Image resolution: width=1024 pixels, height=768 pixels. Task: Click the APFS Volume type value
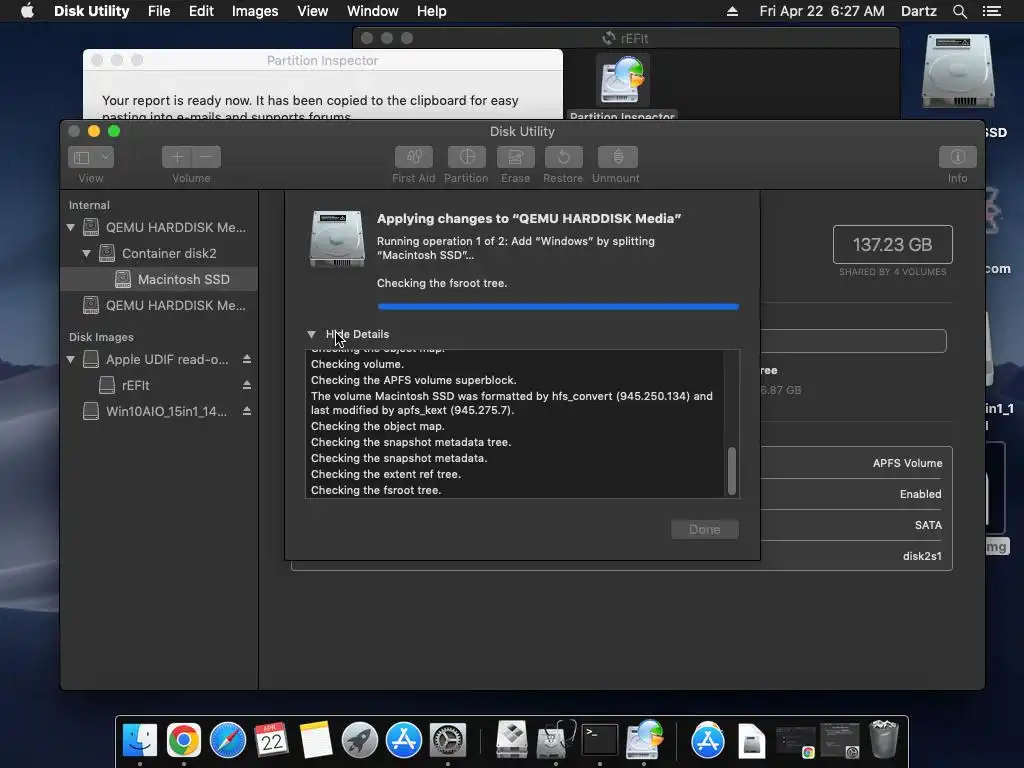tap(908, 463)
